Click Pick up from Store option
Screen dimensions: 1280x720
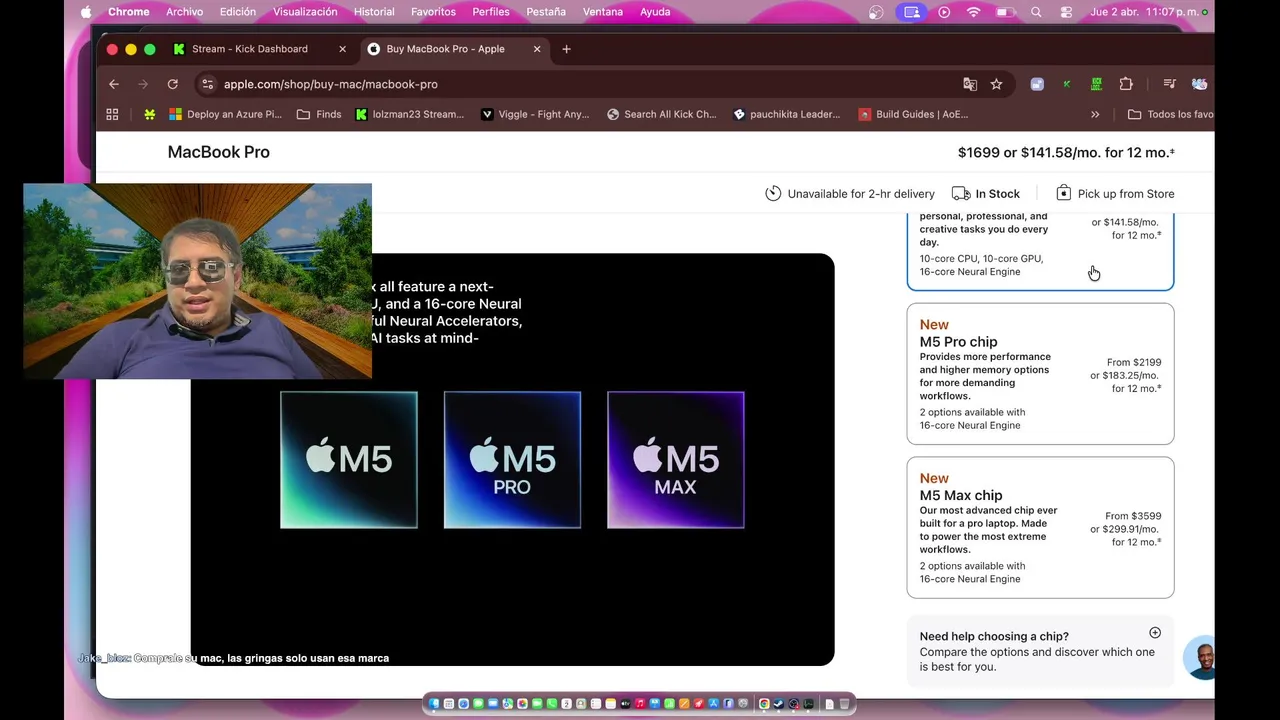point(1115,194)
